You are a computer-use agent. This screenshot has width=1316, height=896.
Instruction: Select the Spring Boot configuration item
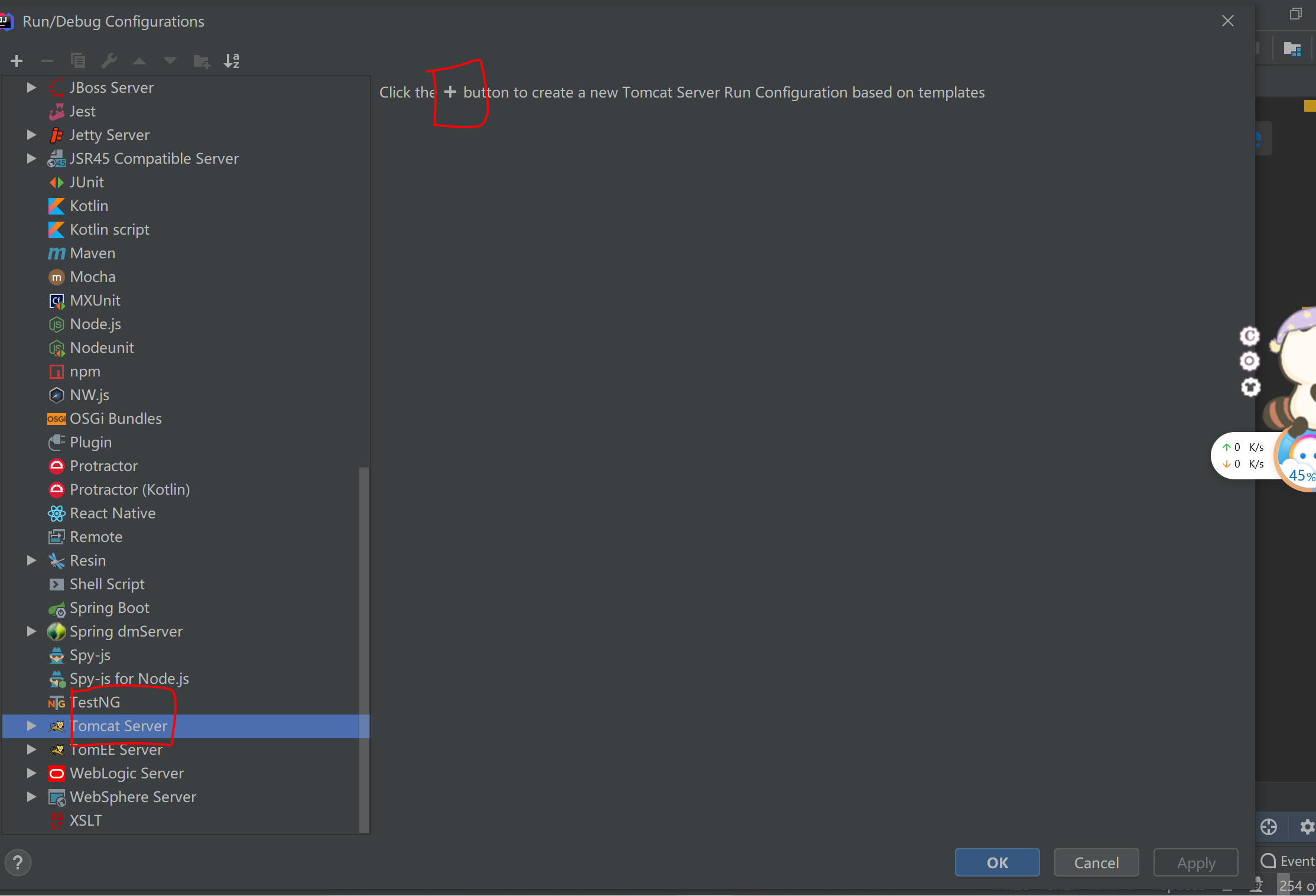click(109, 607)
